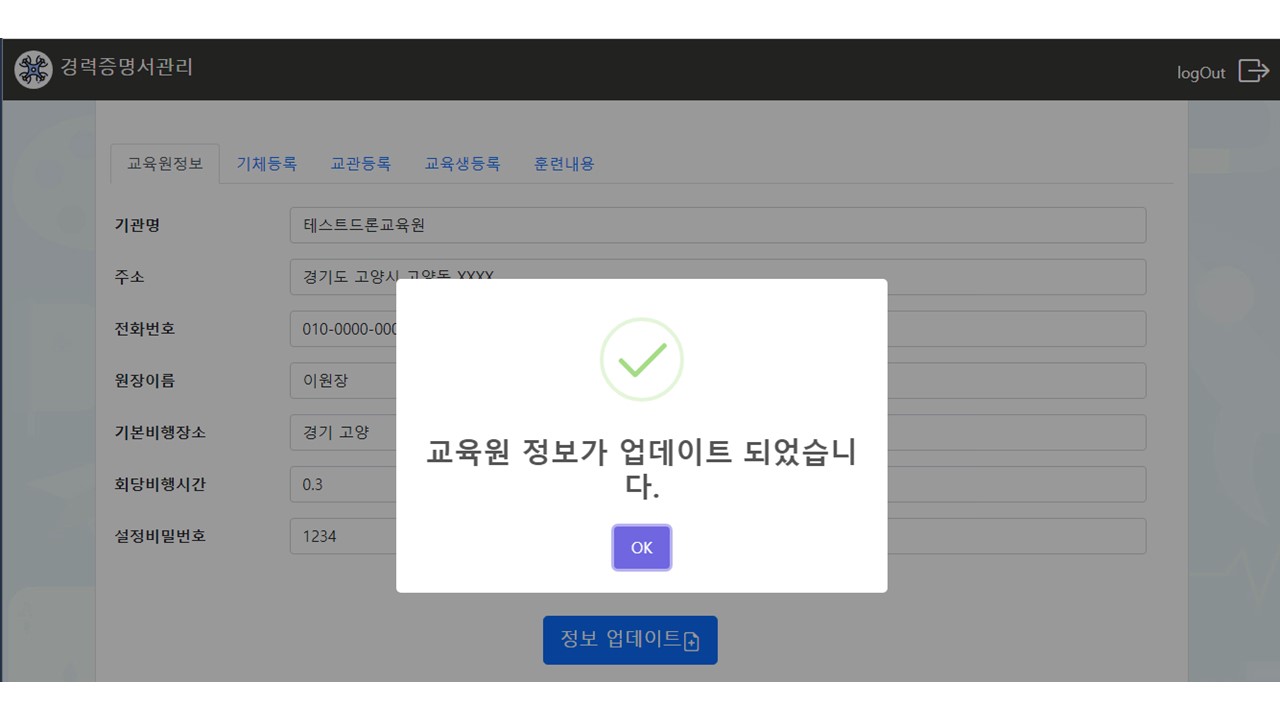1280x720 pixels.
Task: Focus the 기관명 input field
Action: [717, 225]
